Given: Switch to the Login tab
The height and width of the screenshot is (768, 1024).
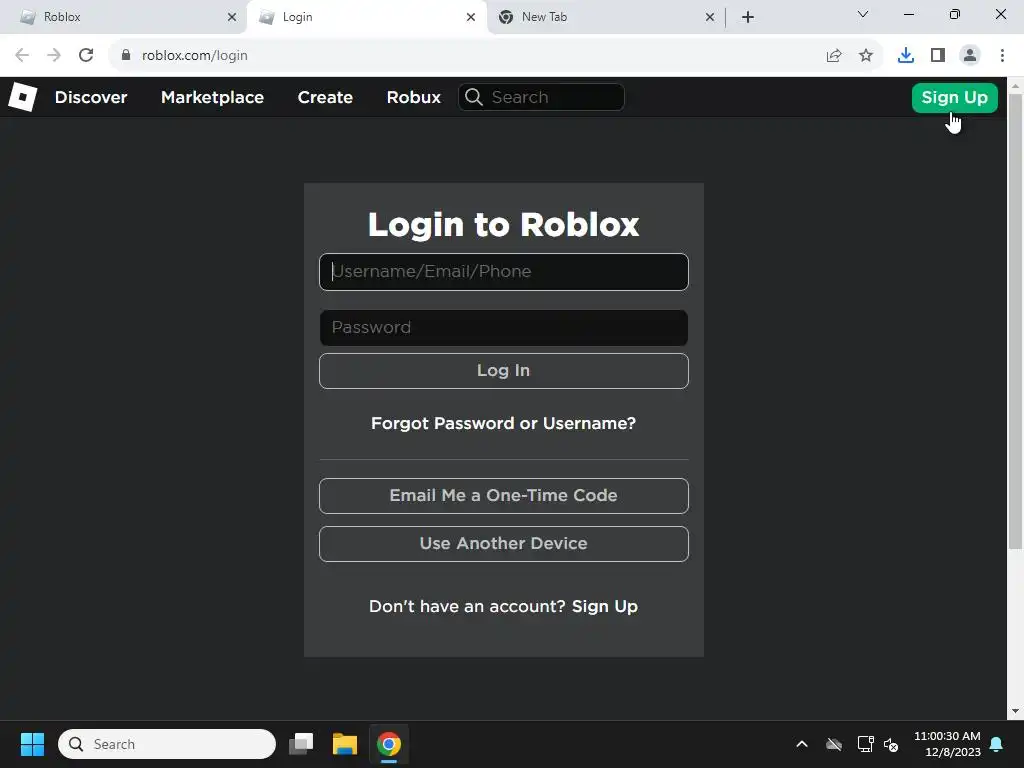Looking at the screenshot, I should tap(366, 17).
